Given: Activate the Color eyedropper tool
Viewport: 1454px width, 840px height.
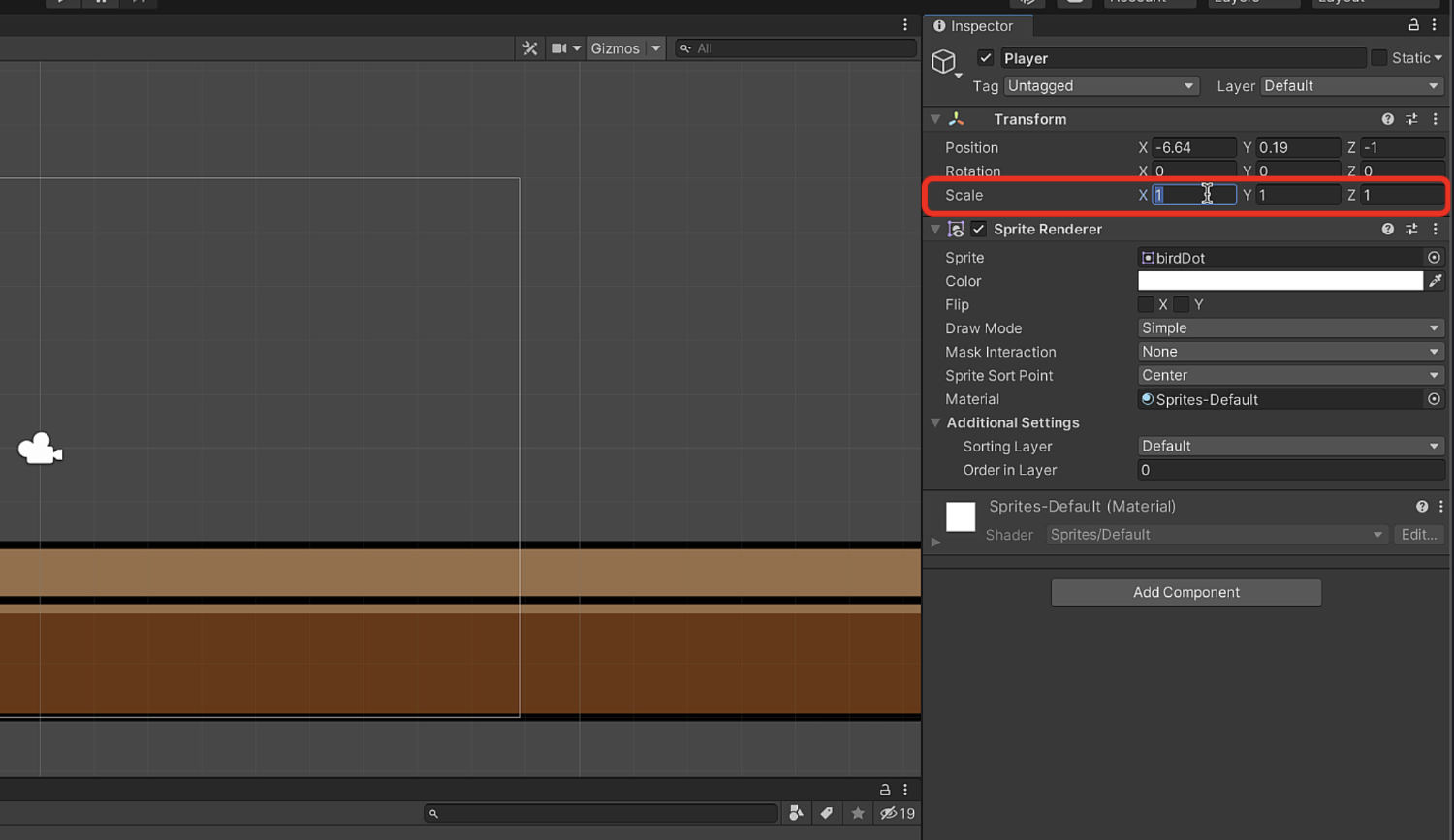Looking at the screenshot, I should (1436, 281).
